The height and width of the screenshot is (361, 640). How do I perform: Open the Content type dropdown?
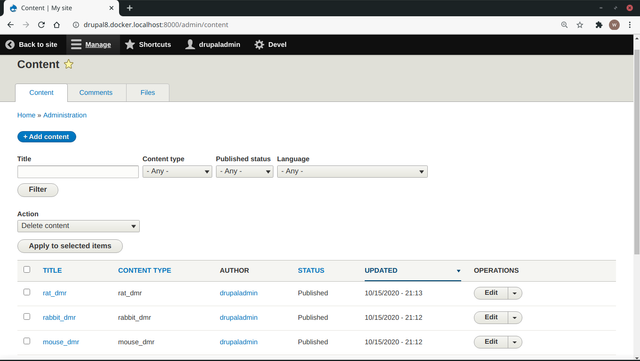pyautogui.click(x=177, y=172)
